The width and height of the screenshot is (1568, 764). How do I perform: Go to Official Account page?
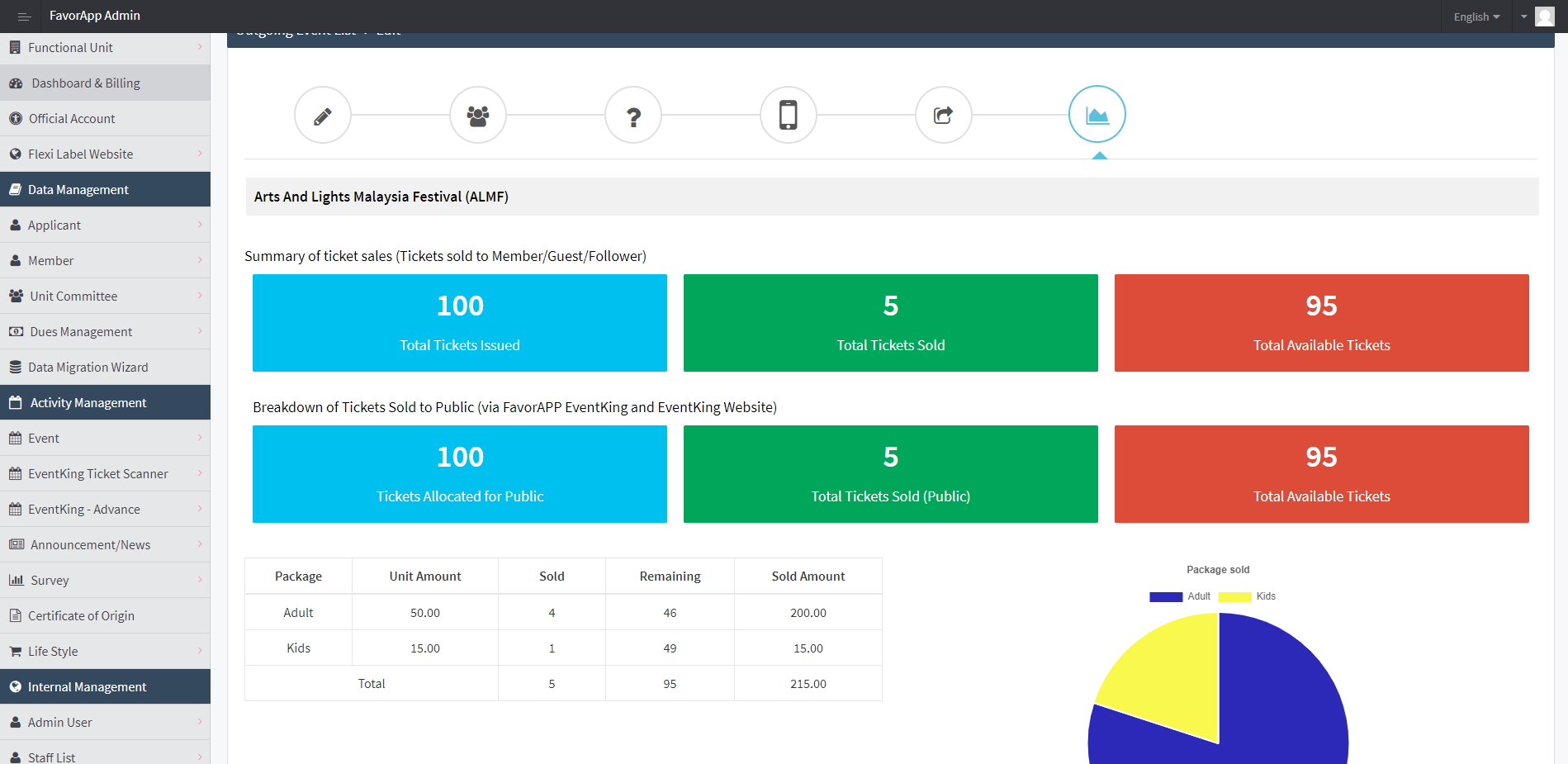tap(105, 119)
